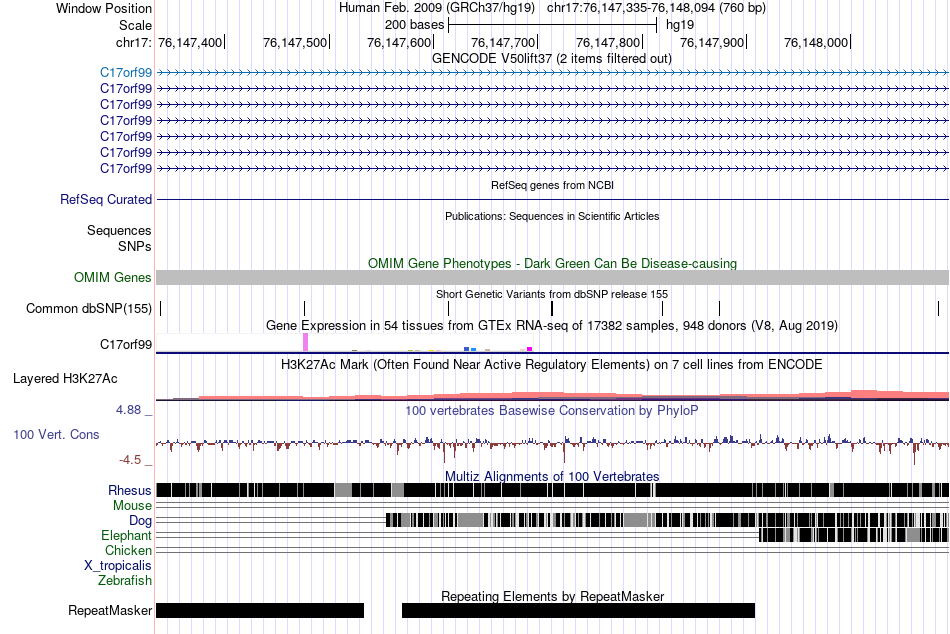Open the RefSeq Curated track label

click(106, 199)
